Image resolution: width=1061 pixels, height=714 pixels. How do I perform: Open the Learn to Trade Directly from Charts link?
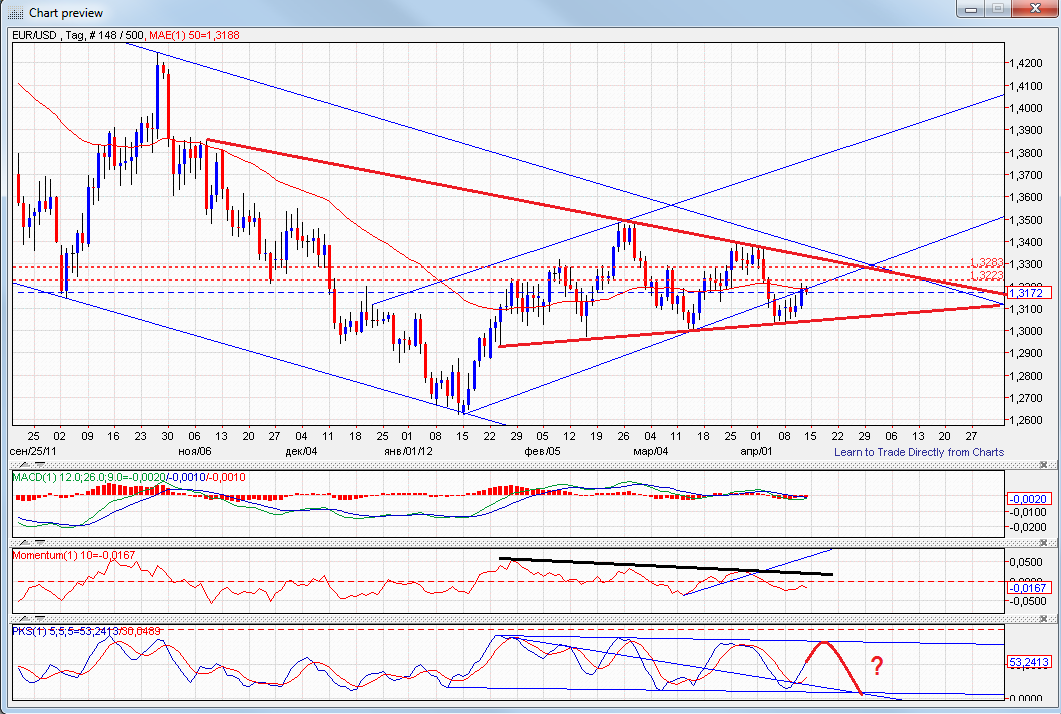(918, 452)
